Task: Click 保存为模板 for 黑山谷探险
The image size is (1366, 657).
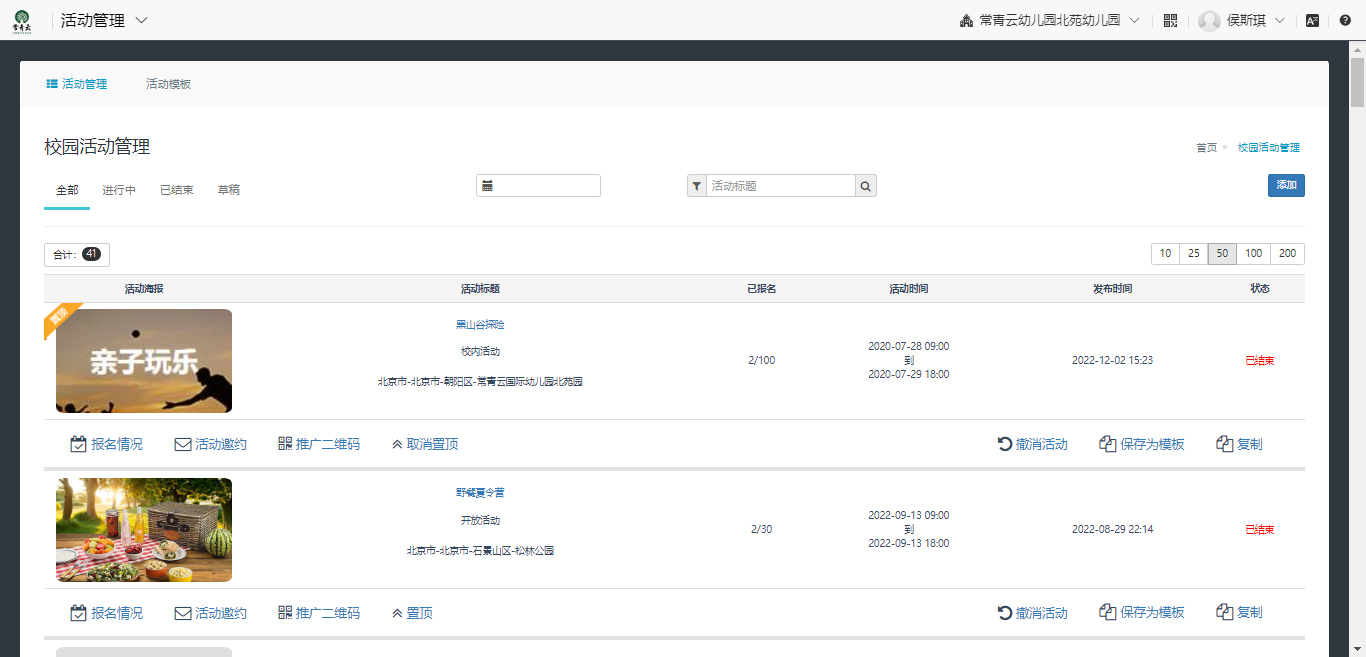Action: [x=1142, y=444]
